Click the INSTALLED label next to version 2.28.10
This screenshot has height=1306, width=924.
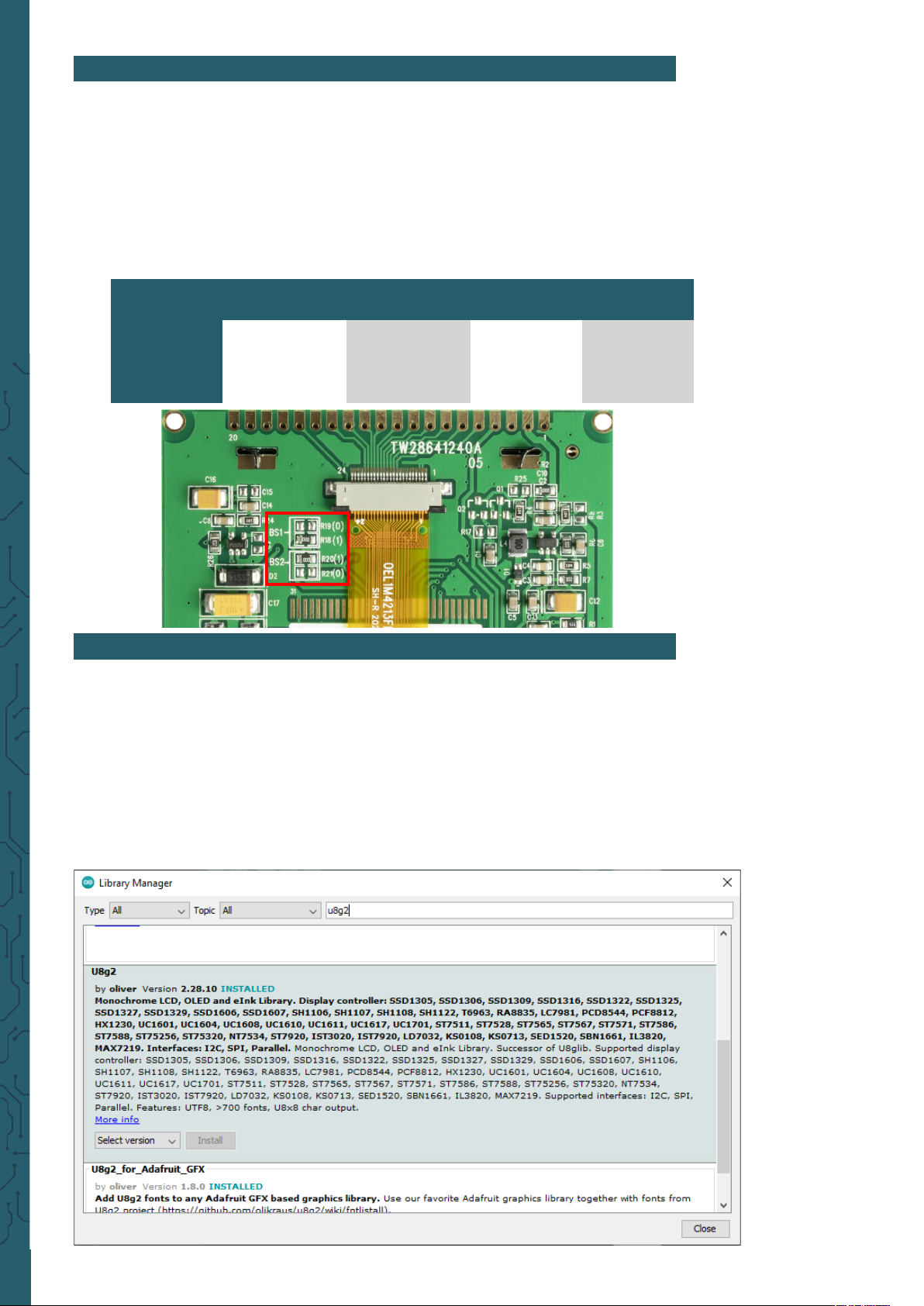click(x=247, y=989)
